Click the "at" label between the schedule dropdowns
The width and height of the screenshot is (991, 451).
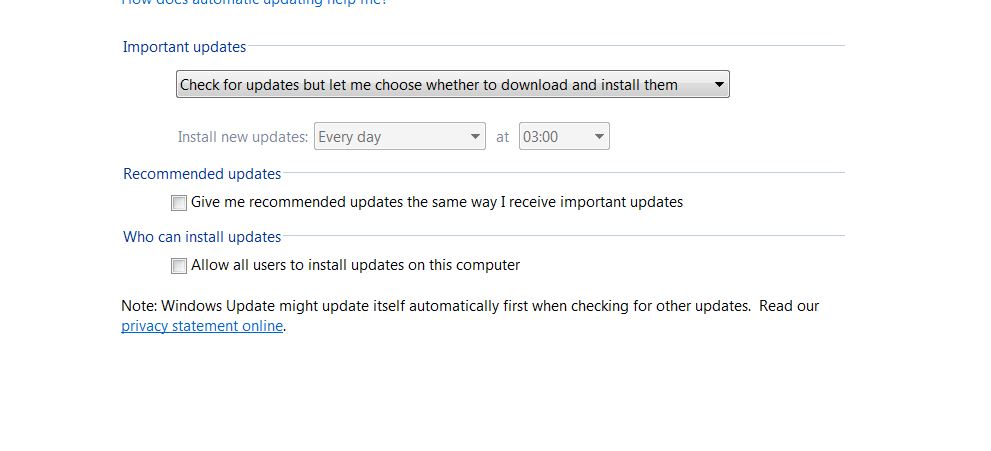[x=503, y=137]
